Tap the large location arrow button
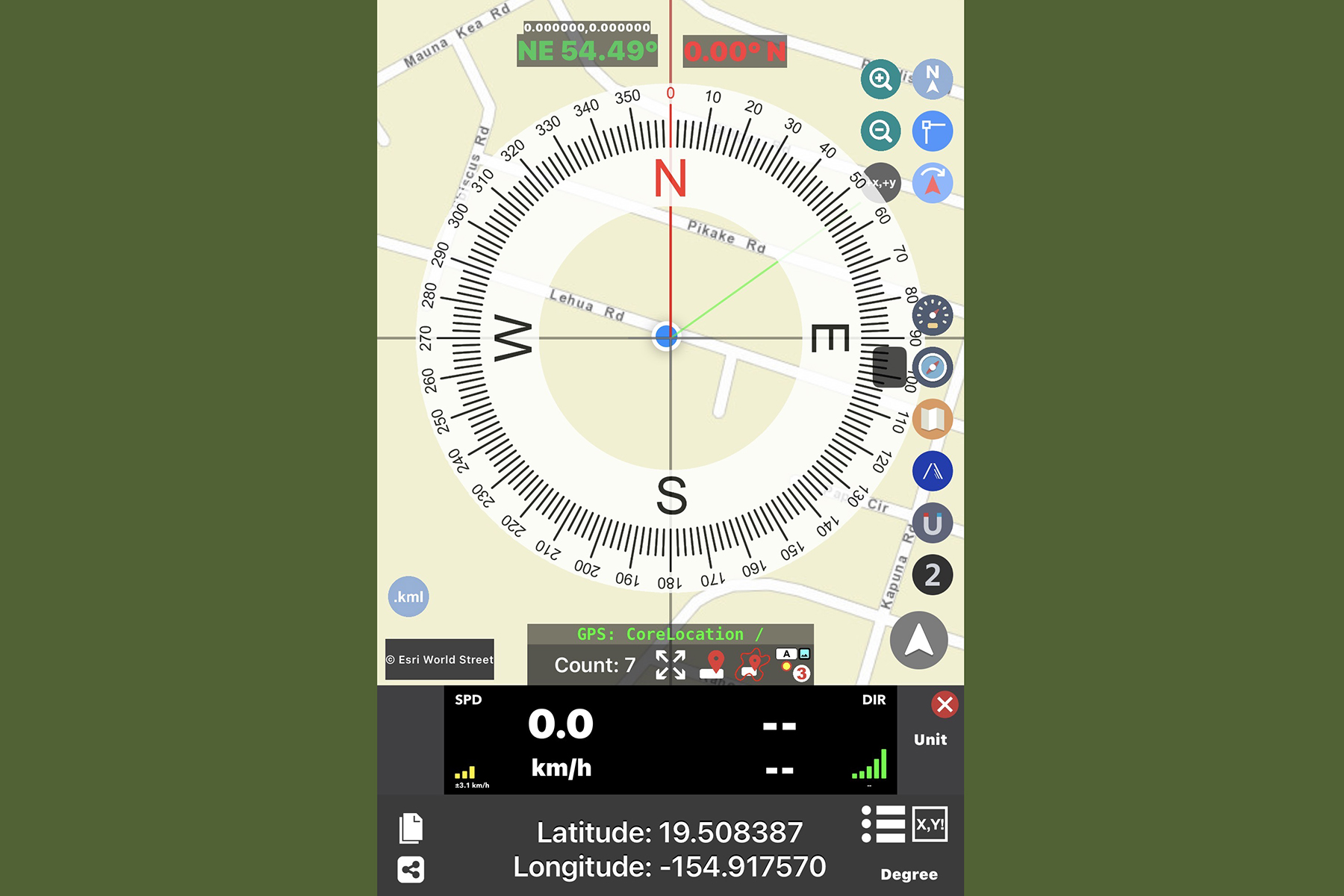This screenshot has height=896, width=1344. (919, 641)
